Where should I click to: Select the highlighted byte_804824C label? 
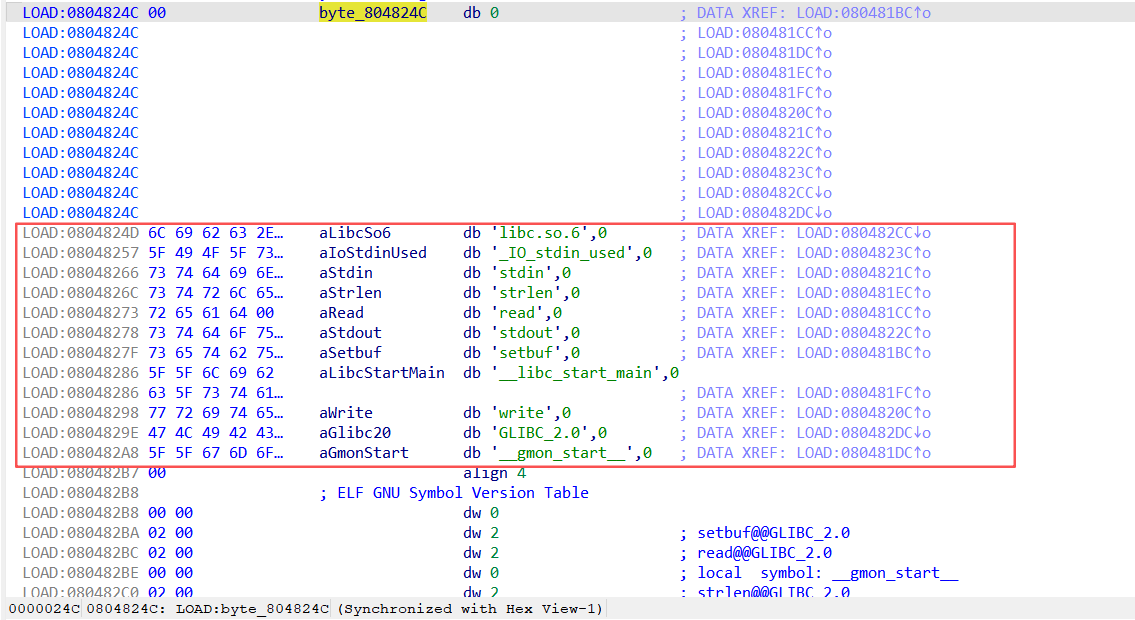click(x=373, y=13)
